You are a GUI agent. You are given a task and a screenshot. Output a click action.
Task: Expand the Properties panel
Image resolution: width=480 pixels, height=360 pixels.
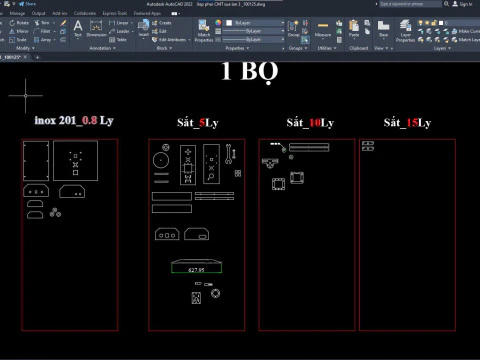pyautogui.click(x=237, y=48)
